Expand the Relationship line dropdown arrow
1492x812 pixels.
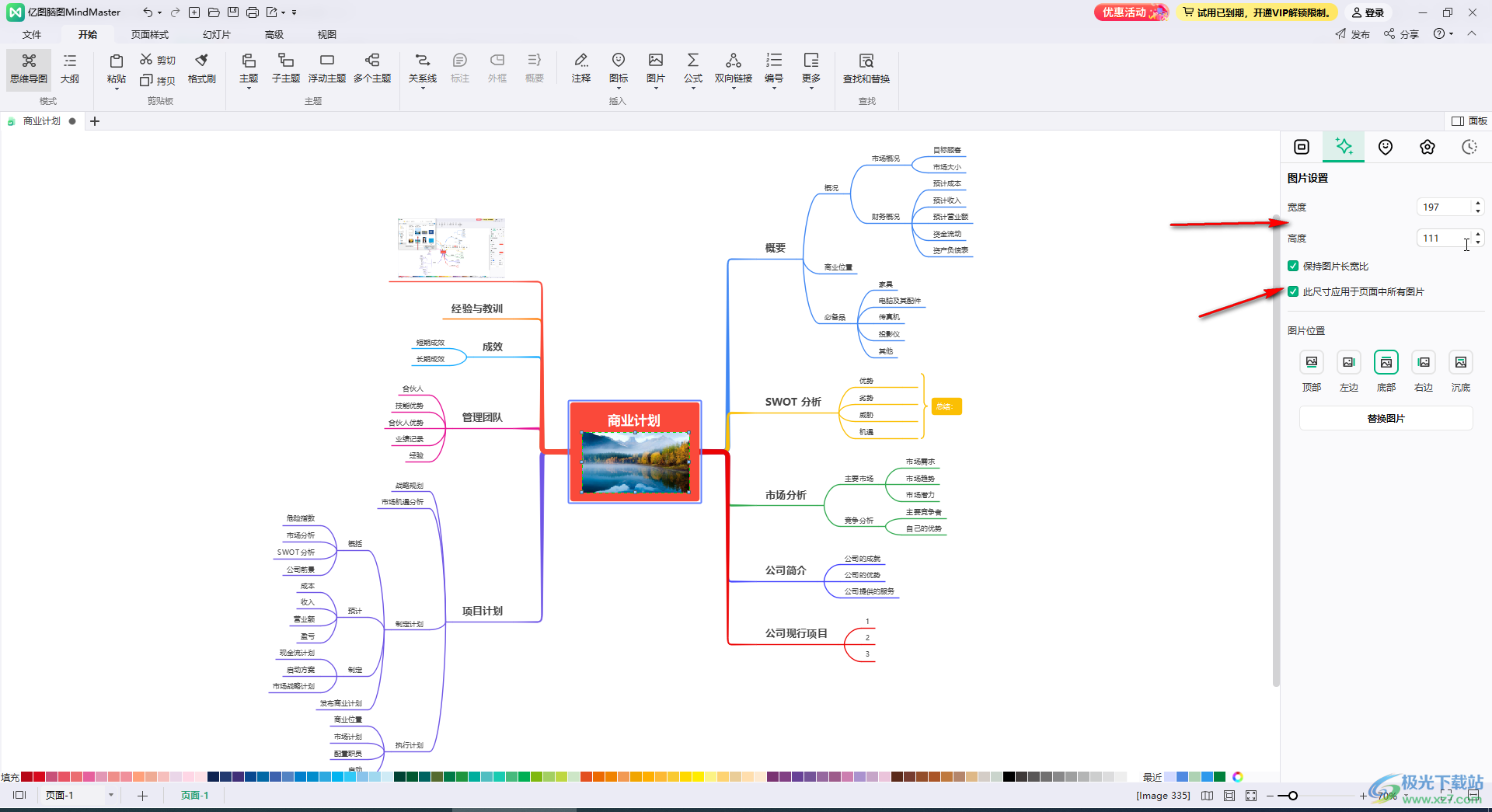[423, 89]
